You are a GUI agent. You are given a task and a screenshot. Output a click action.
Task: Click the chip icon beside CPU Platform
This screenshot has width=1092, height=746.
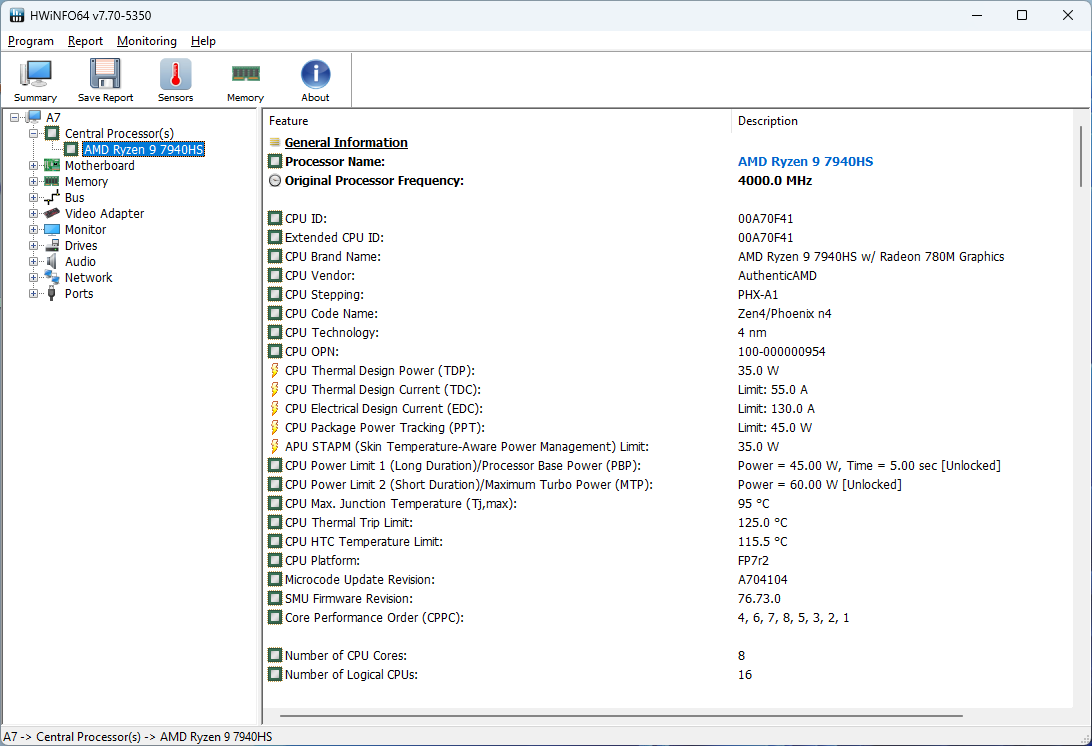coord(275,561)
